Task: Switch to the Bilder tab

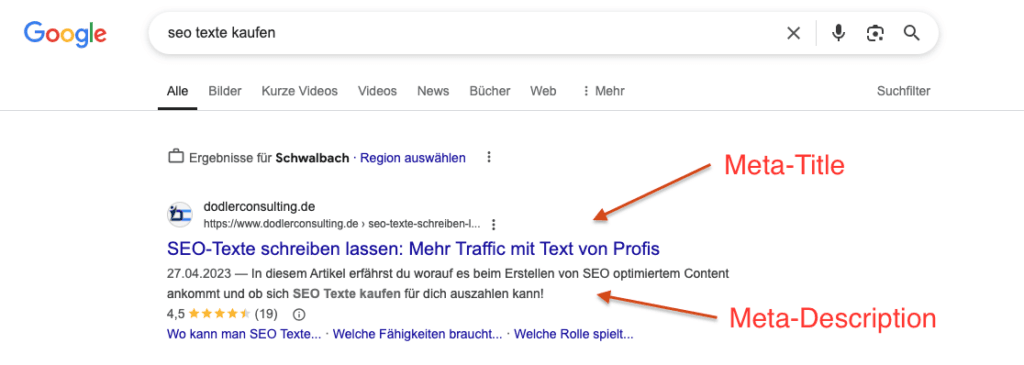Action: click(225, 91)
